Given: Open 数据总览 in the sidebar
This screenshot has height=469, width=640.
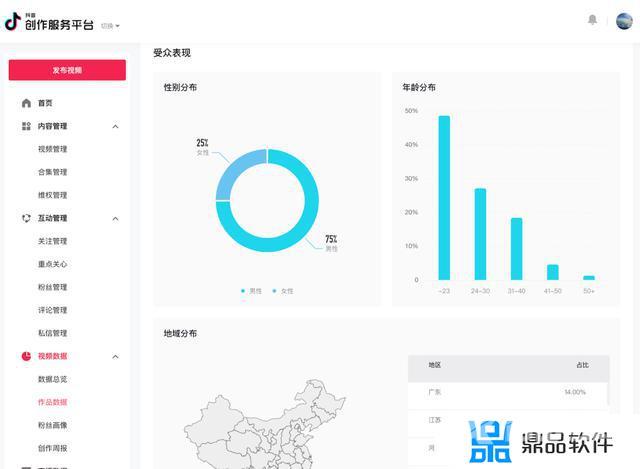Looking at the screenshot, I should (53, 379).
